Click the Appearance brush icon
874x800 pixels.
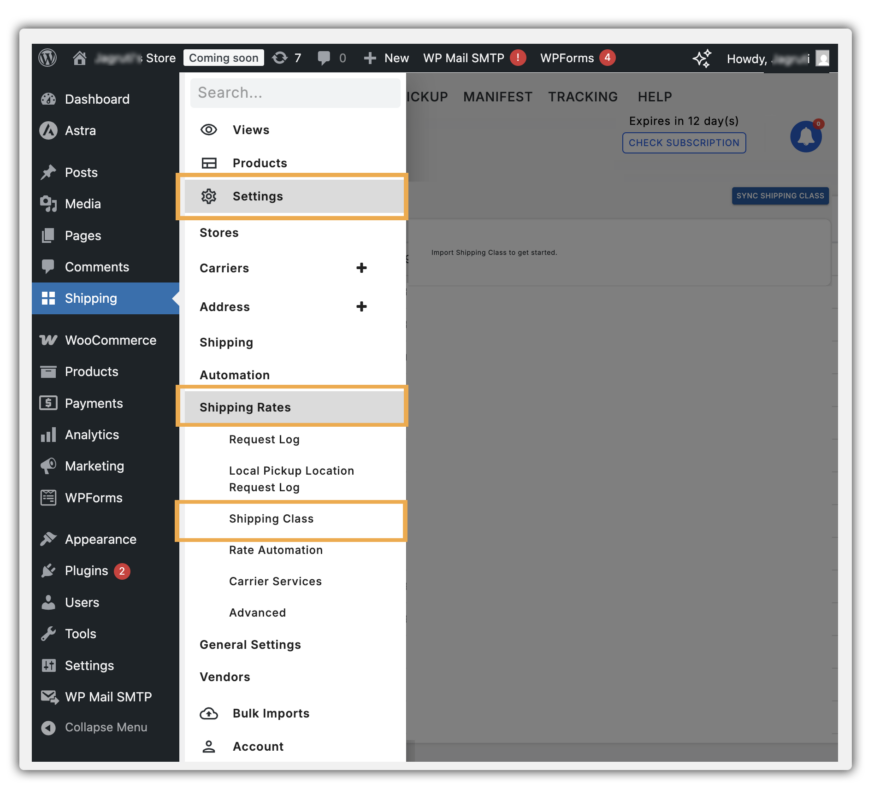(x=48, y=539)
